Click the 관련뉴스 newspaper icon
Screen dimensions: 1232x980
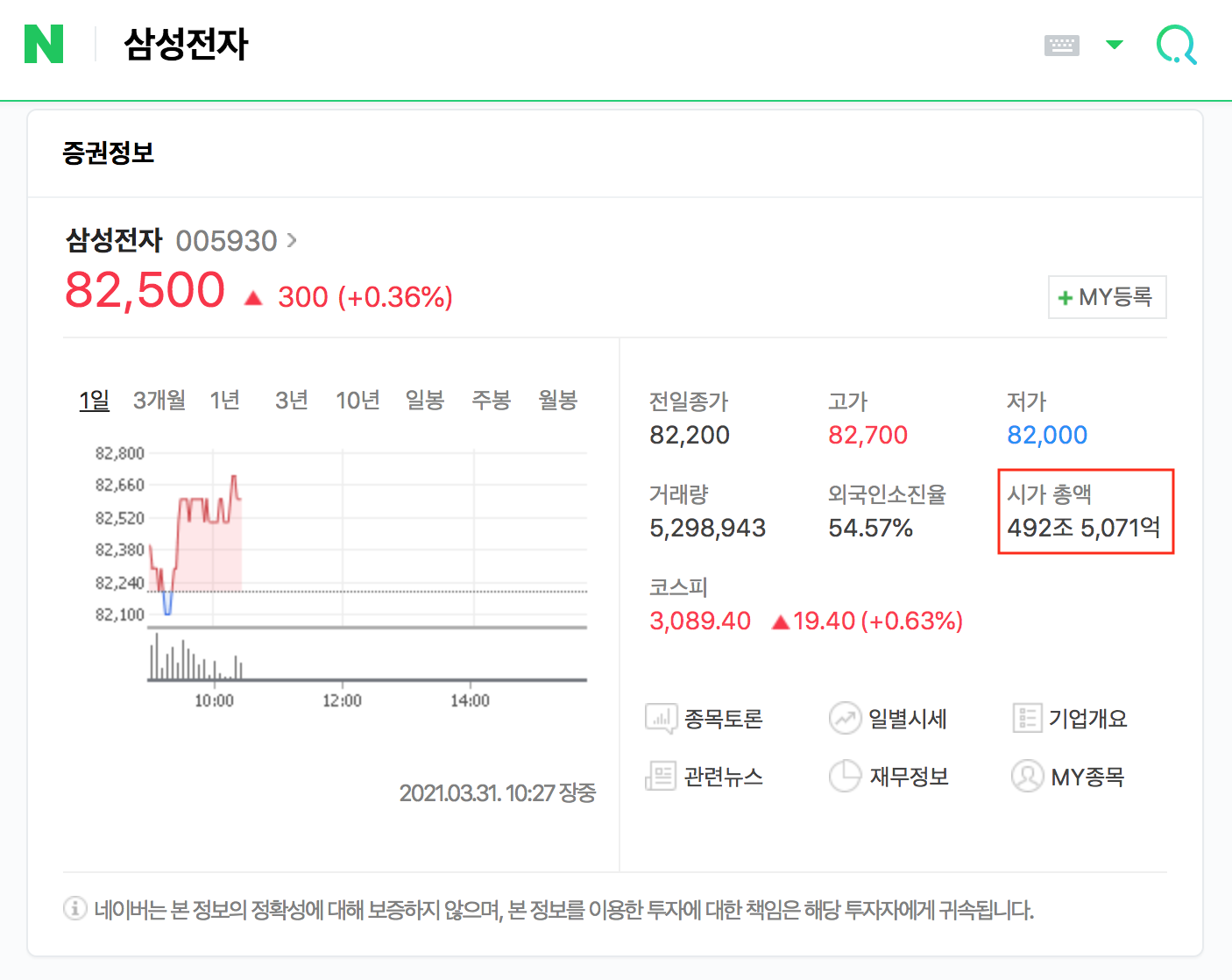pos(662,776)
